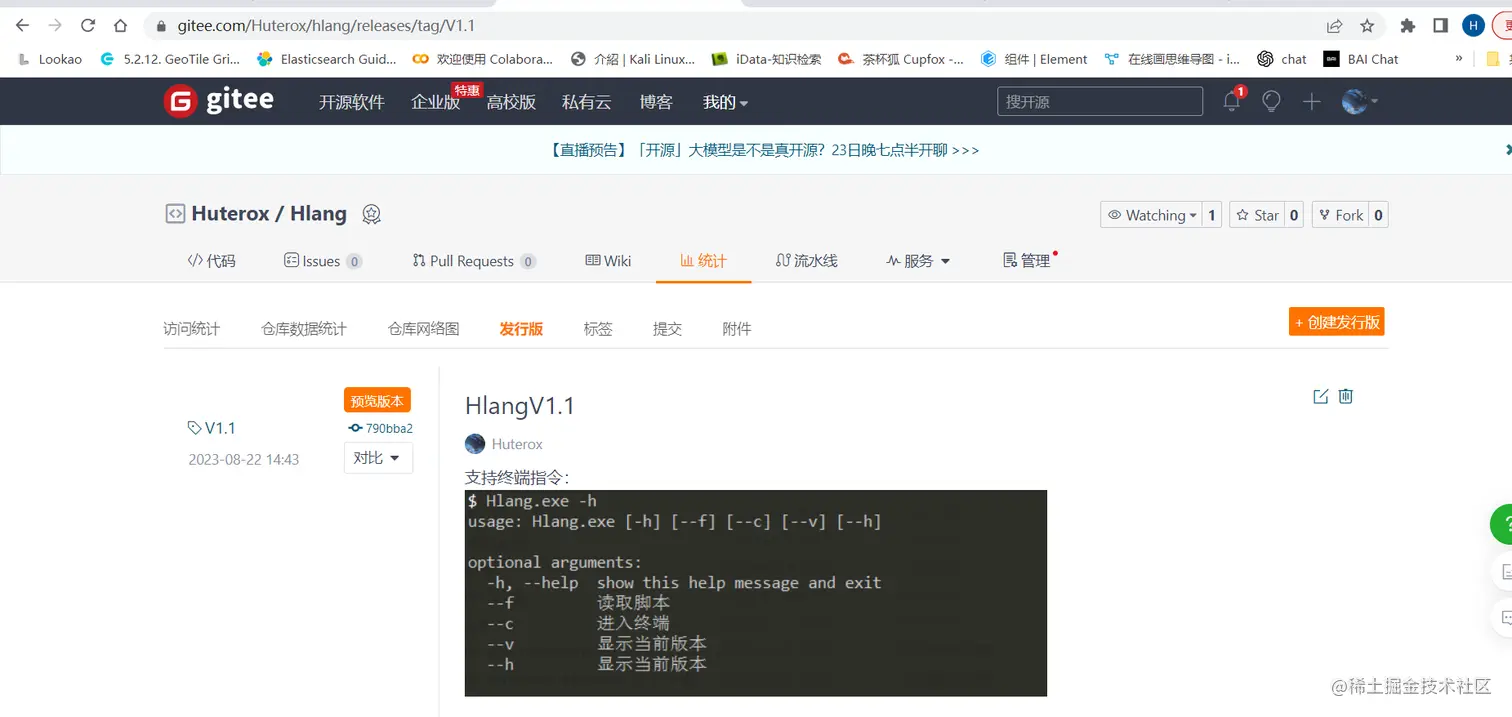Click the lightbulb feedback icon
Image resolution: width=1512 pixels, height=717 pixels.
point(1271,101)
